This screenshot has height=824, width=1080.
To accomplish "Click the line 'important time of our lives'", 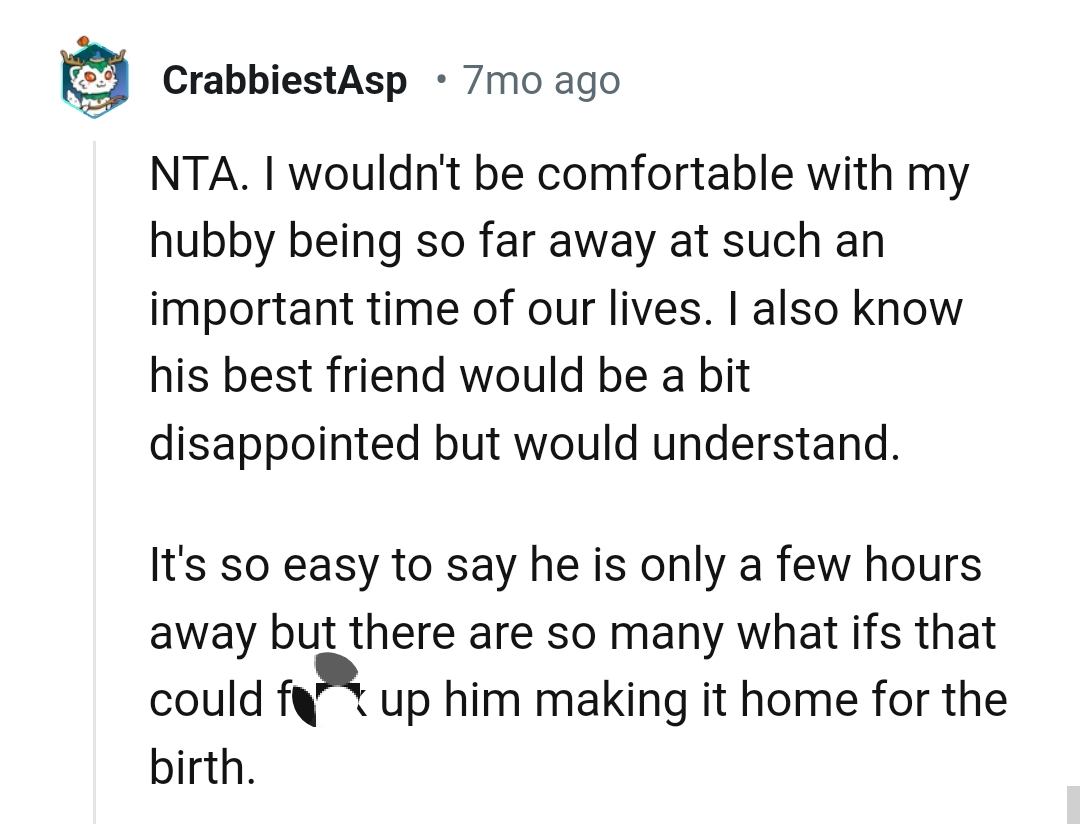I will pos(555,308).
